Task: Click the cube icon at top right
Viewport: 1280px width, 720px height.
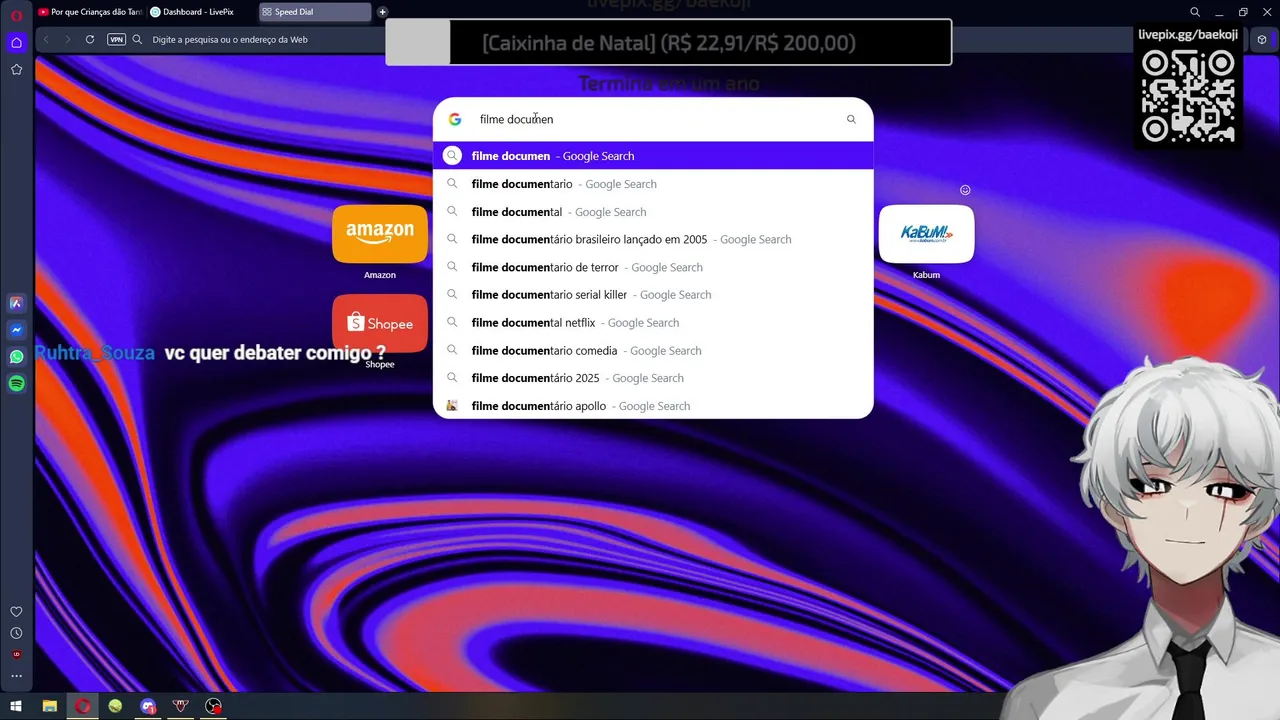Action: point(1262,40)
